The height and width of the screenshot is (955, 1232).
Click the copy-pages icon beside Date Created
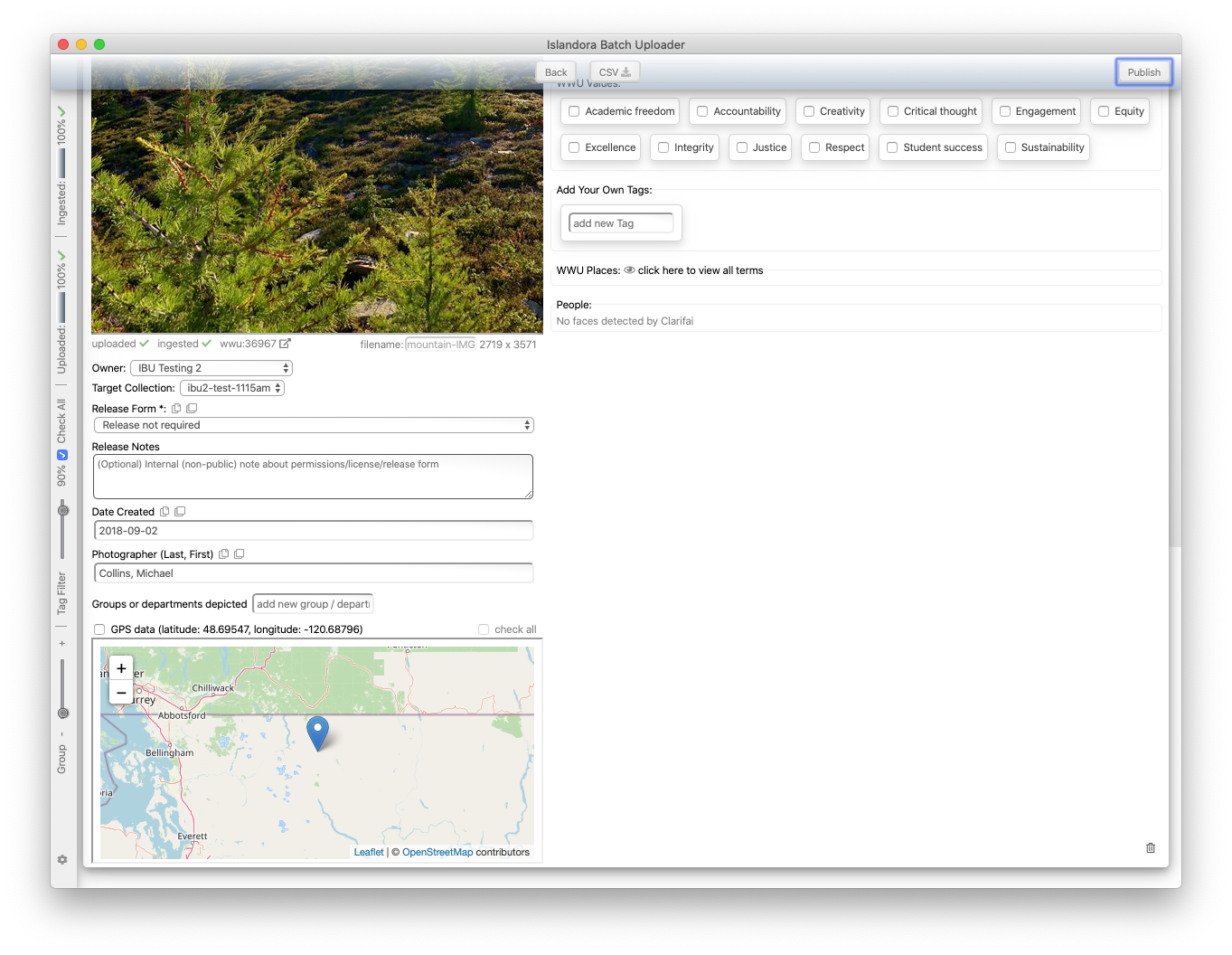[x=165, y=512]
